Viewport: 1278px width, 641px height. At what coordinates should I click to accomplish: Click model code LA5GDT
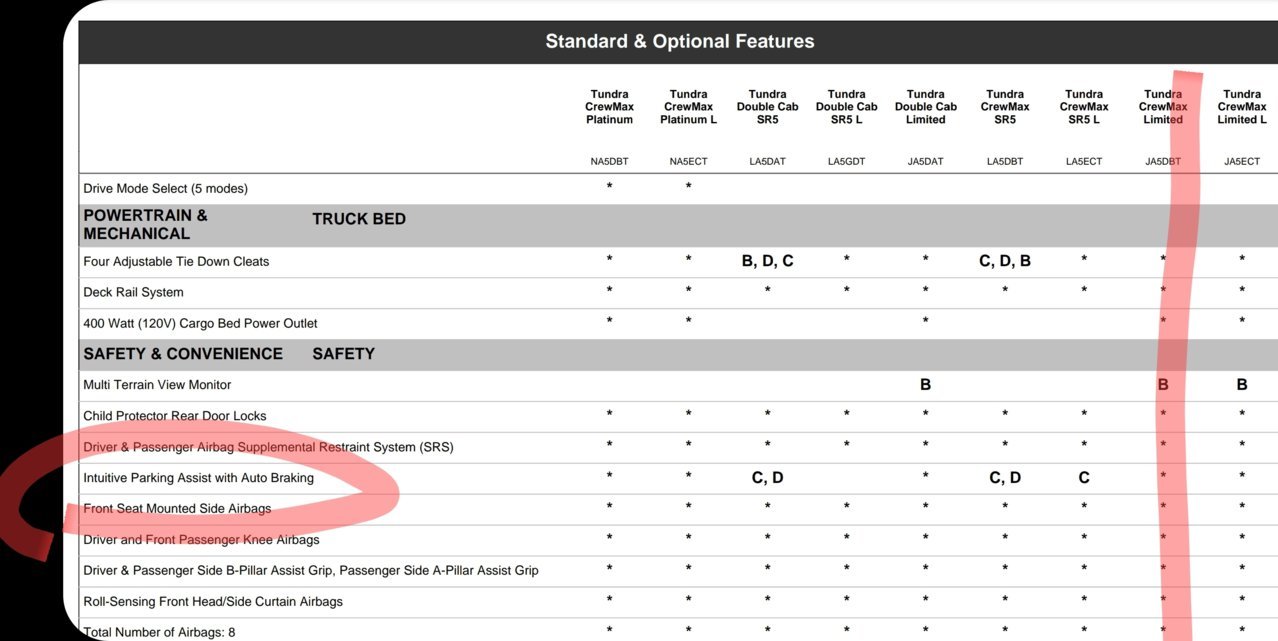[x=846, y=161]
